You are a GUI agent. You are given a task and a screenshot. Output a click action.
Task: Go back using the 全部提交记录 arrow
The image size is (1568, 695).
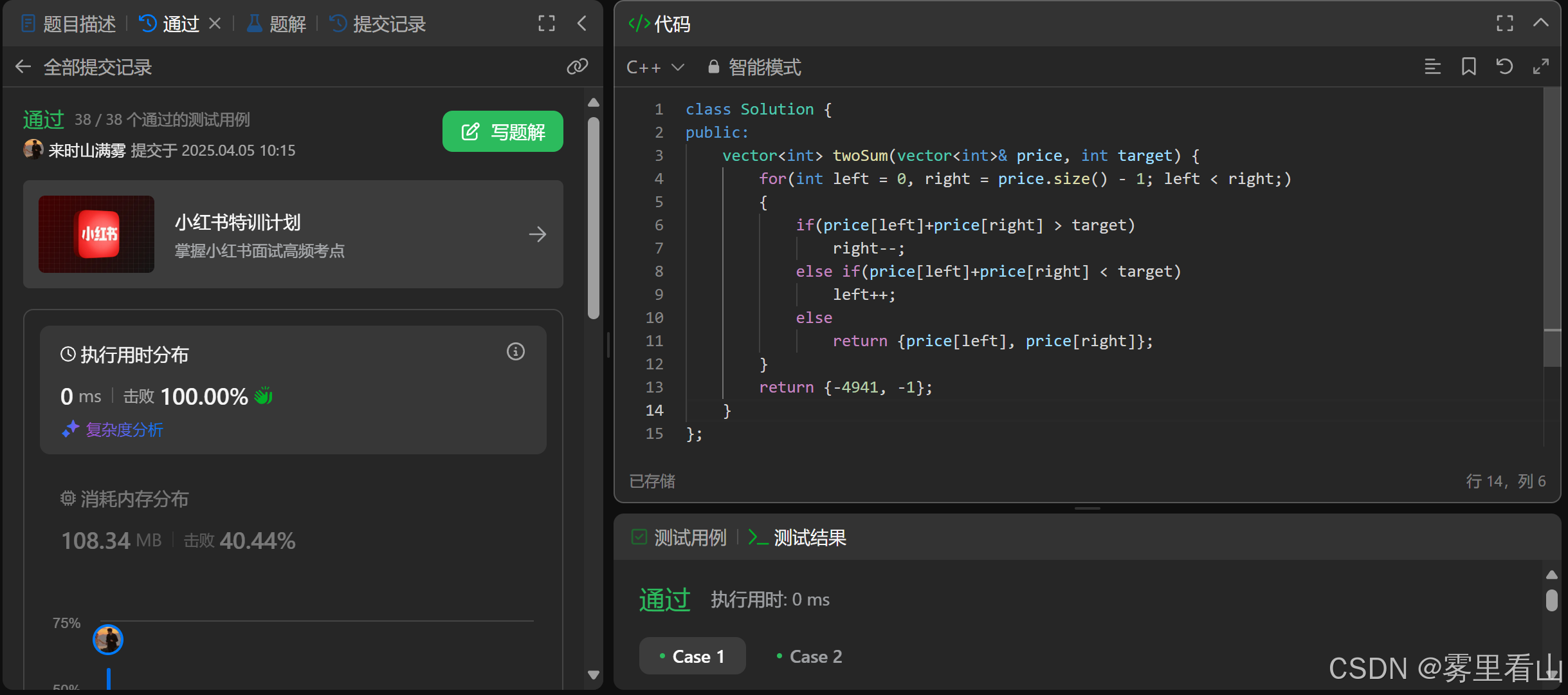click(23, 67)
